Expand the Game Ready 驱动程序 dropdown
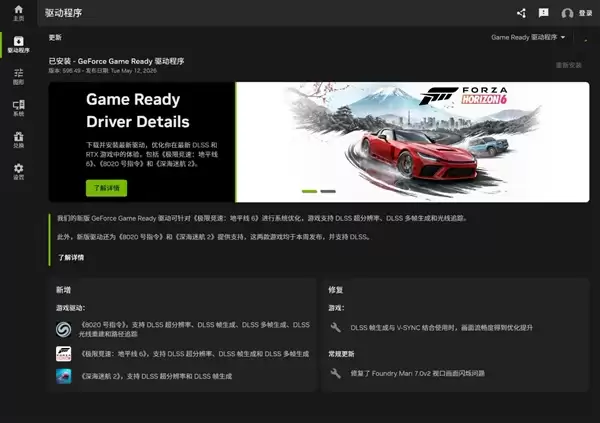The height and width of the screenshot is (423, 600). (528, 37)
